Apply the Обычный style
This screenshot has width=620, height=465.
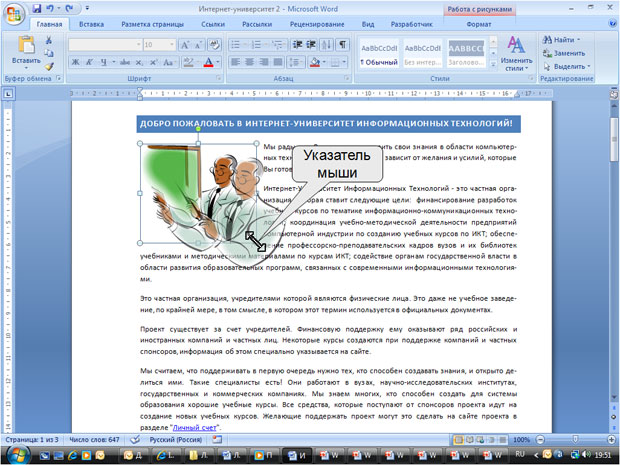(x=379, y=53)
